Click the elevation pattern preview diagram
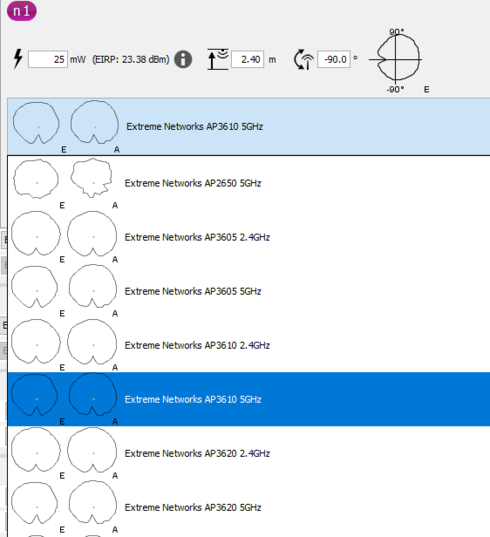This screenshot has height=537, width=490. click(x=396, y=60)
